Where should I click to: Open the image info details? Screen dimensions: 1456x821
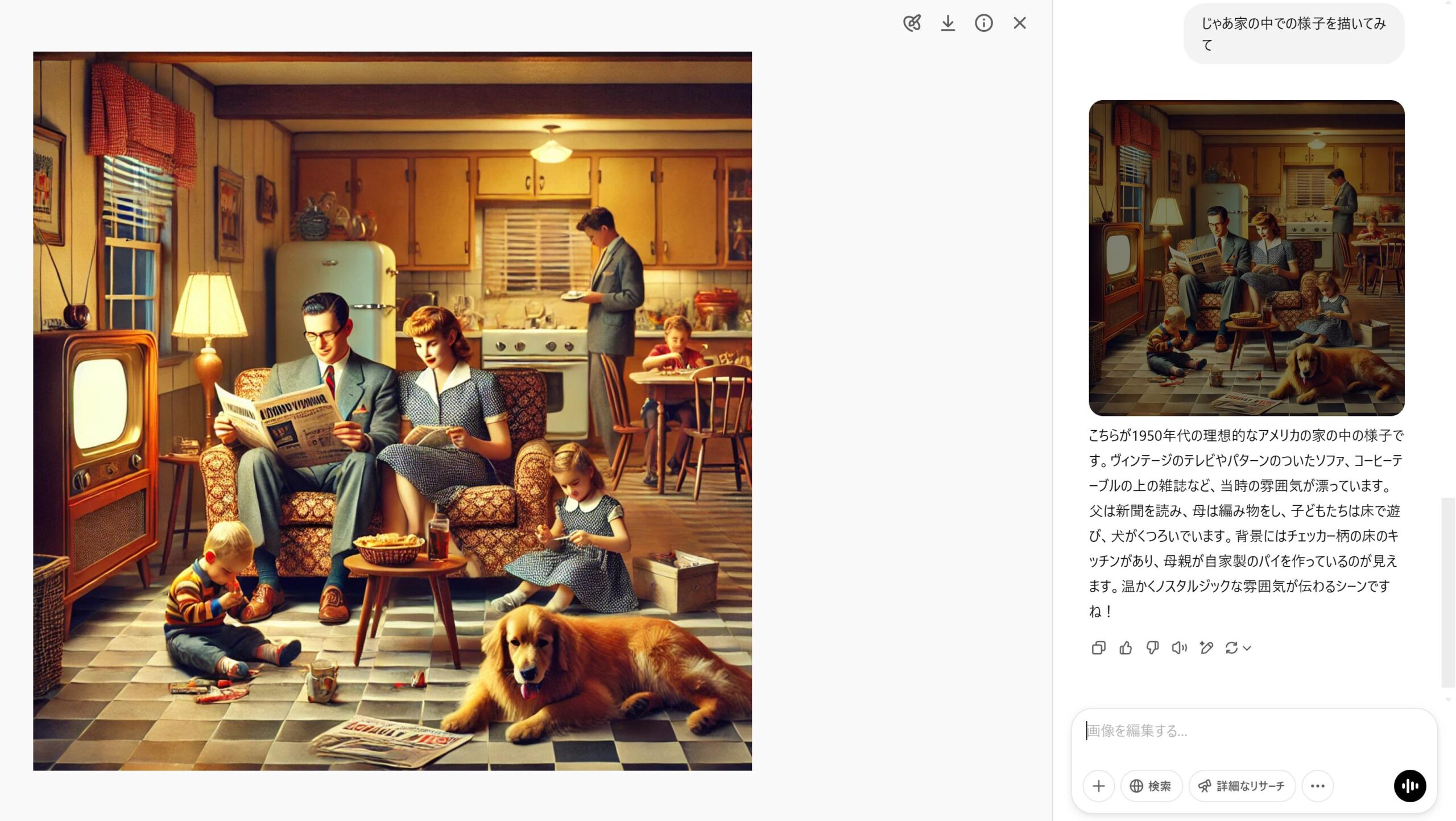point(983,23)
